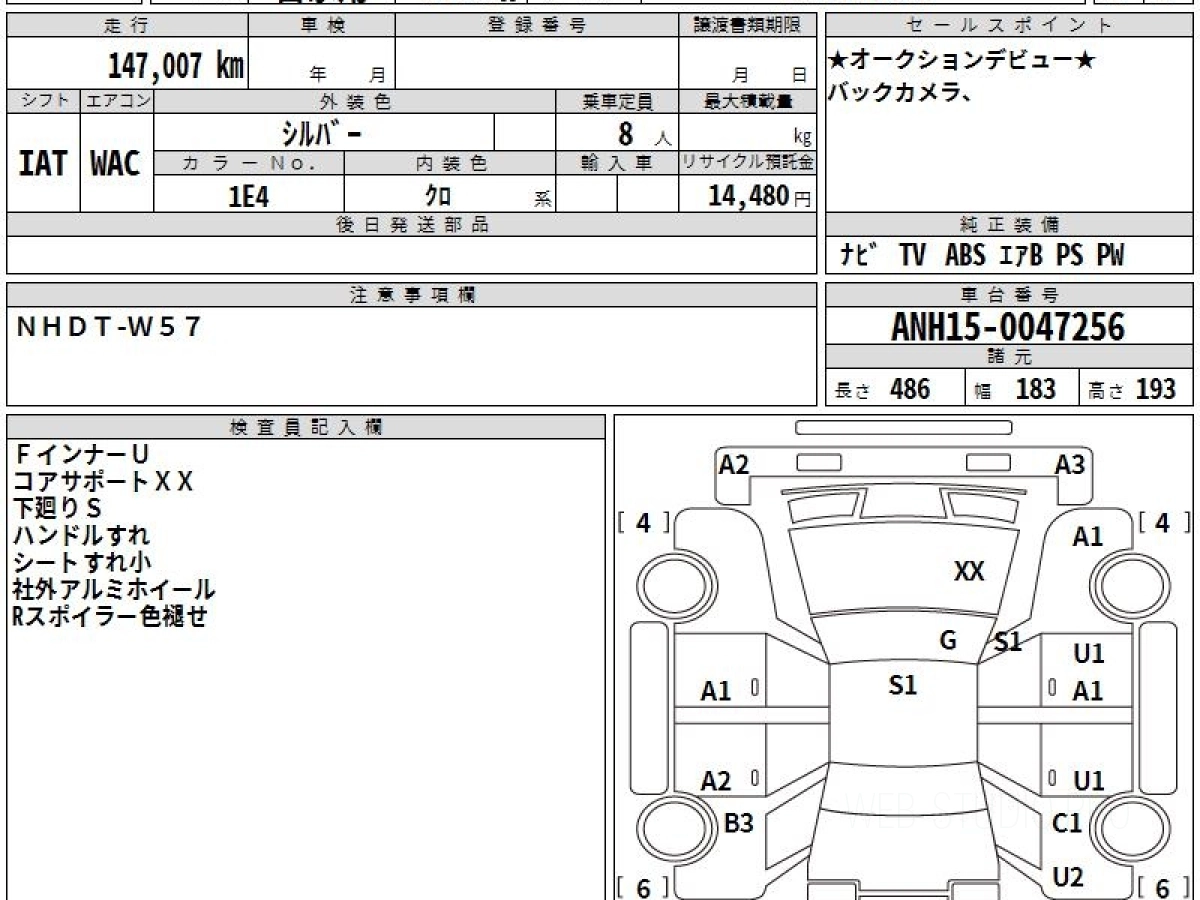Click the セールスポイント header
Screen dimensions: 1200x900
pos(1010,26)
